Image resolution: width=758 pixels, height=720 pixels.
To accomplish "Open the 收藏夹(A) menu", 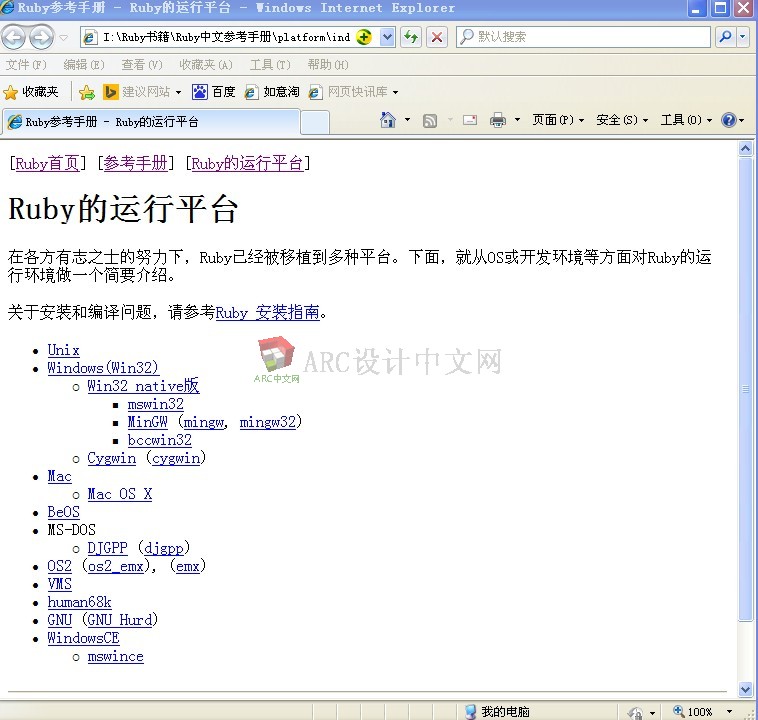I will point(206,64).
